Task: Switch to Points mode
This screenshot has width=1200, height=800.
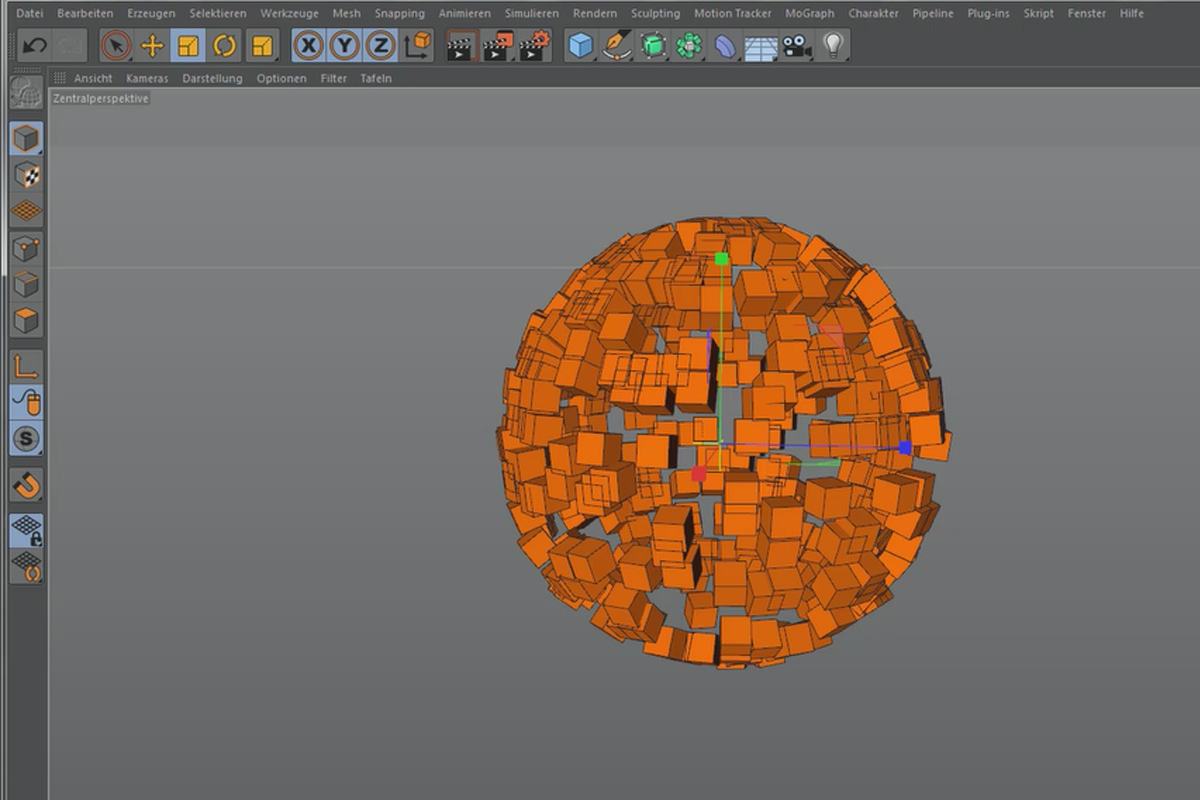Action: (26, 249)
